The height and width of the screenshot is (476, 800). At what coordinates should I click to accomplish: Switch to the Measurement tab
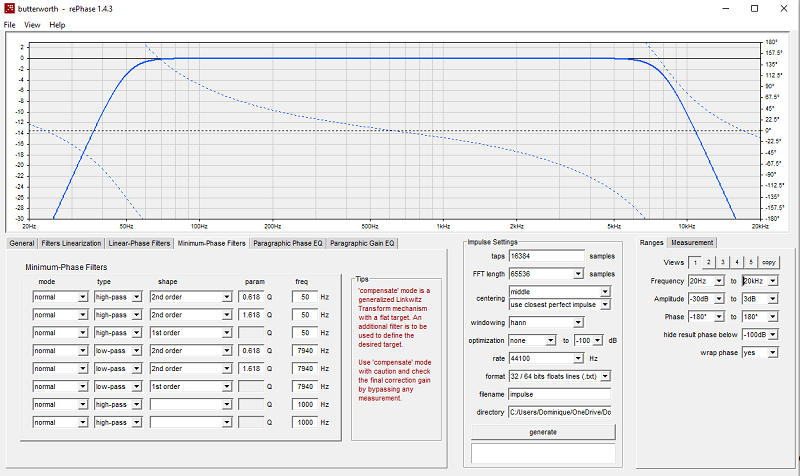pos(692,242)
